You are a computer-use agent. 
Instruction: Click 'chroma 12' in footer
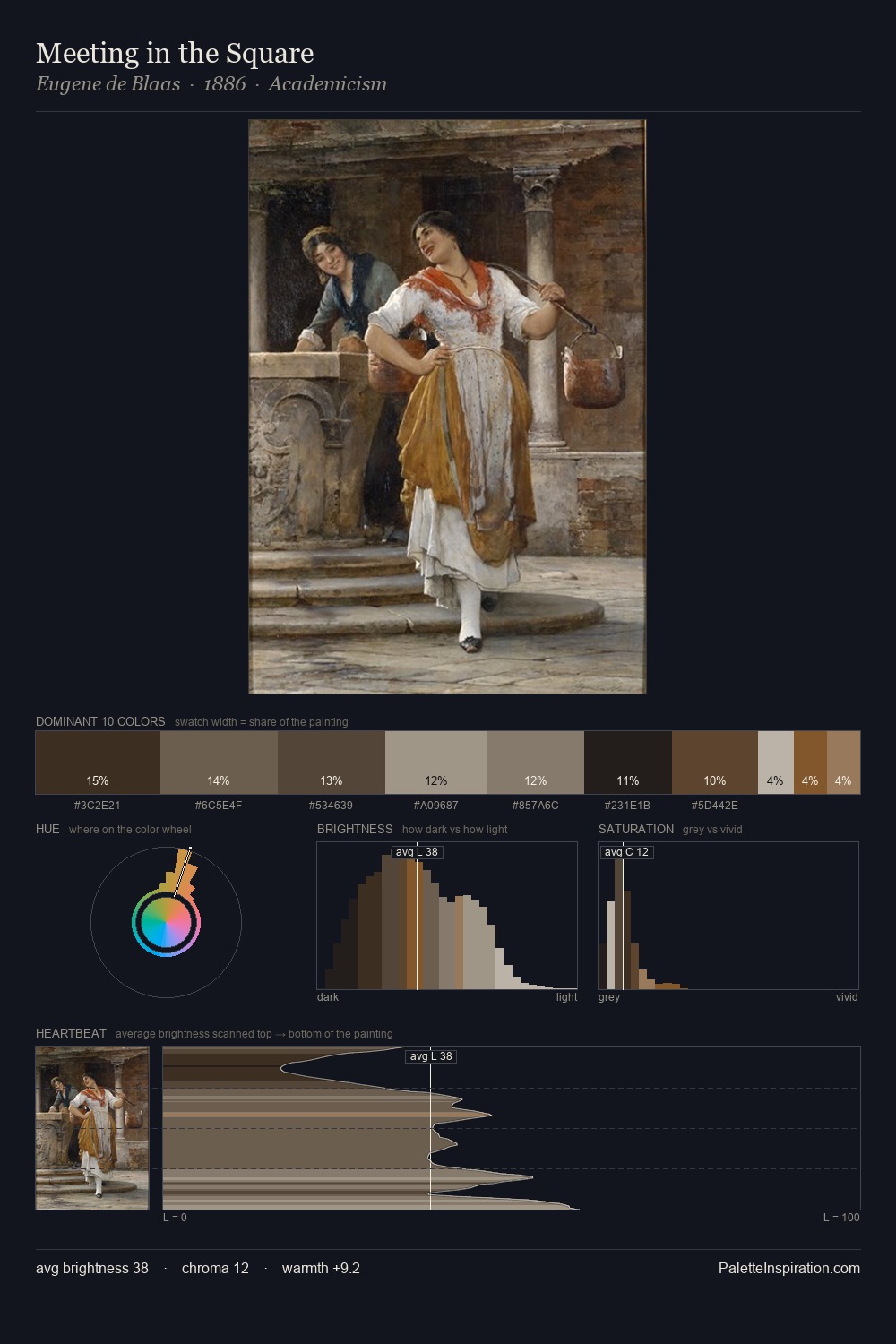coord(215,1268)
